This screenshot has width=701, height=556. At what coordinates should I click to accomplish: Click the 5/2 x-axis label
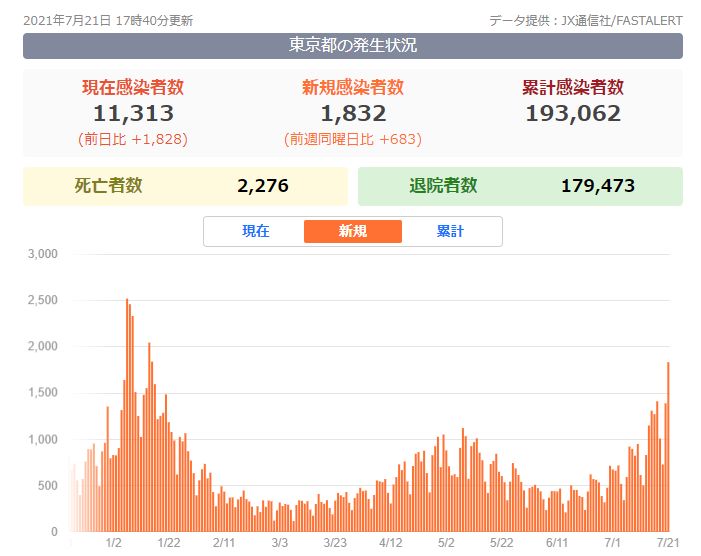coord(446,543)
